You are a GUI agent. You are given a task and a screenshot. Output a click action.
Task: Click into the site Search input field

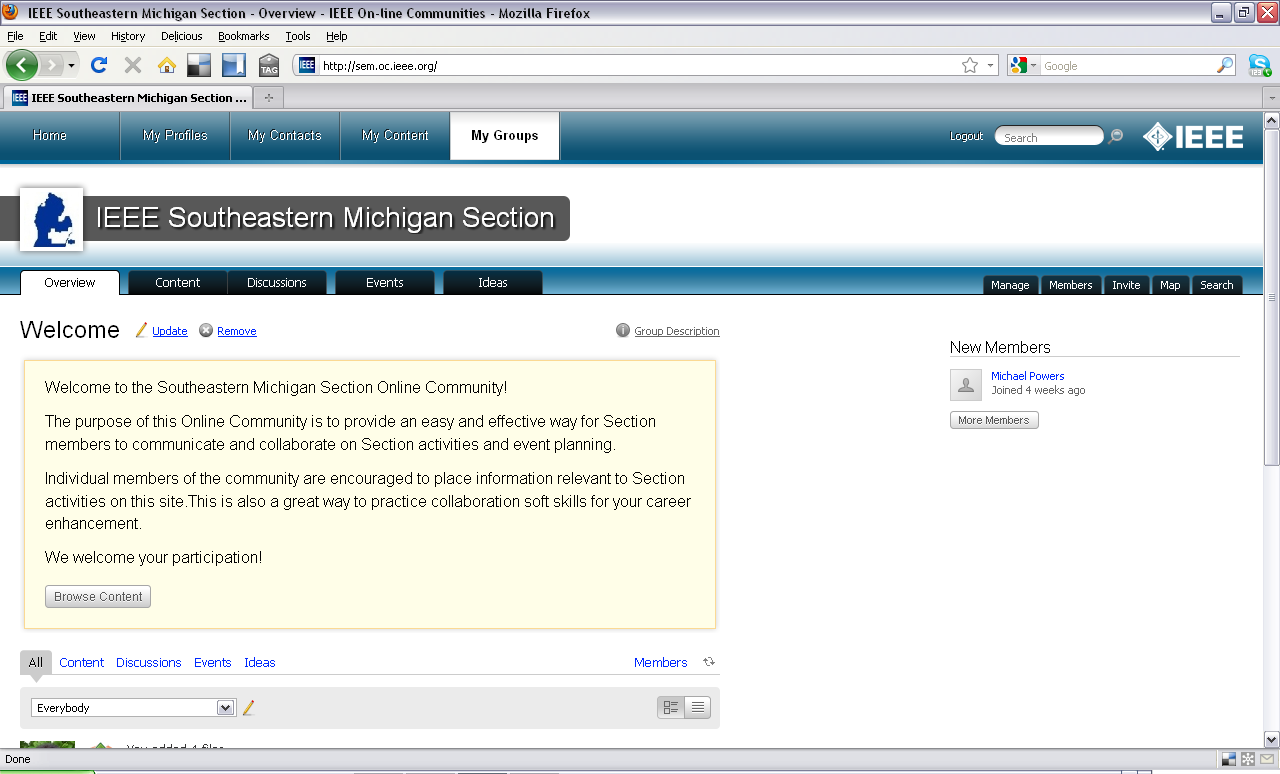click(x=1049, y=136)
